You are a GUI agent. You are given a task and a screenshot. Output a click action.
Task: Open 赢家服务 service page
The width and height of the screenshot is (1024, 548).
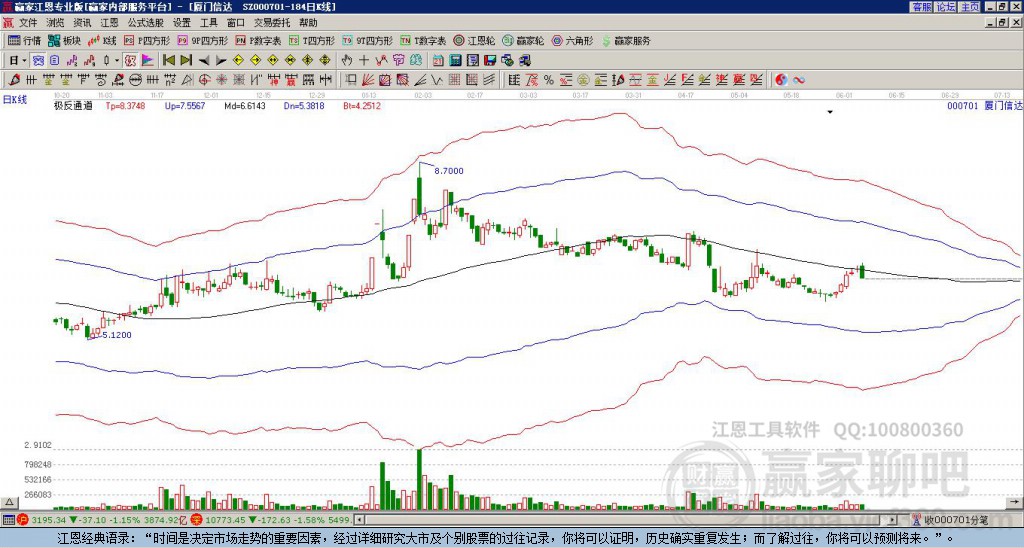click(x=626, y=40)
